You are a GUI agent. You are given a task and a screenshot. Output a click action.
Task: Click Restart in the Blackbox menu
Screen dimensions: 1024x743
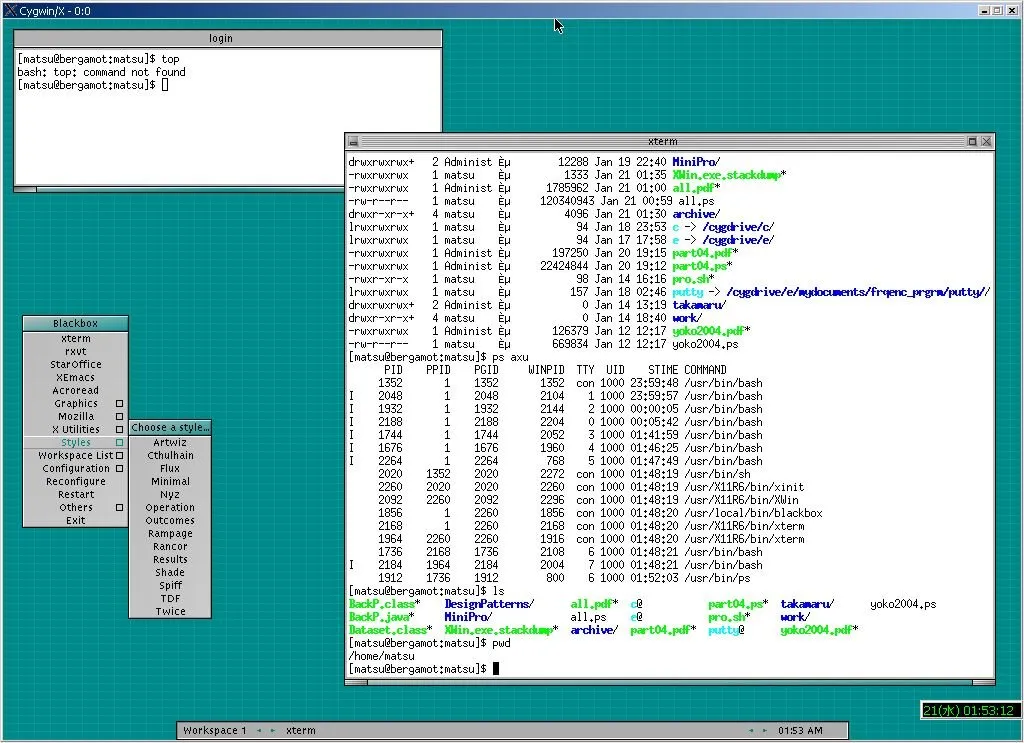click(x=76, y=495)
